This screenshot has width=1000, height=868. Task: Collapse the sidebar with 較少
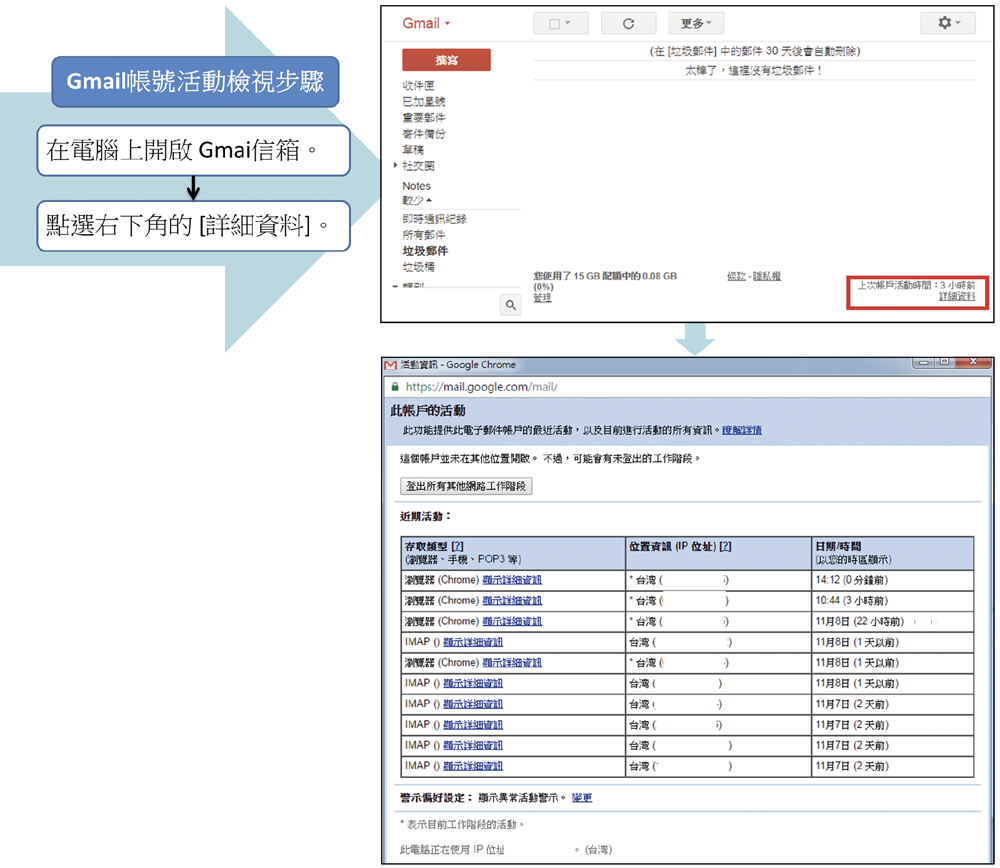(417, 200)
